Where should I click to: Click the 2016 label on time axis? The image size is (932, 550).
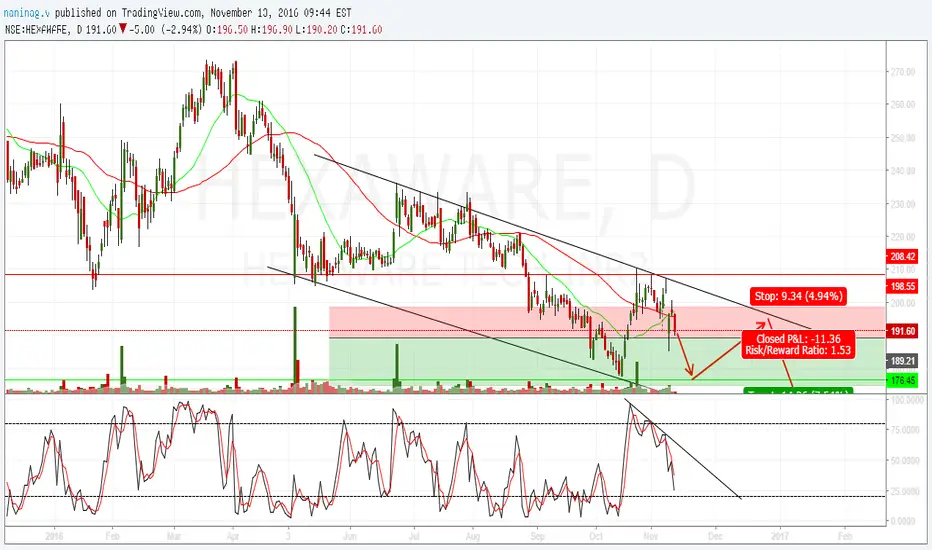pos(54,536)
